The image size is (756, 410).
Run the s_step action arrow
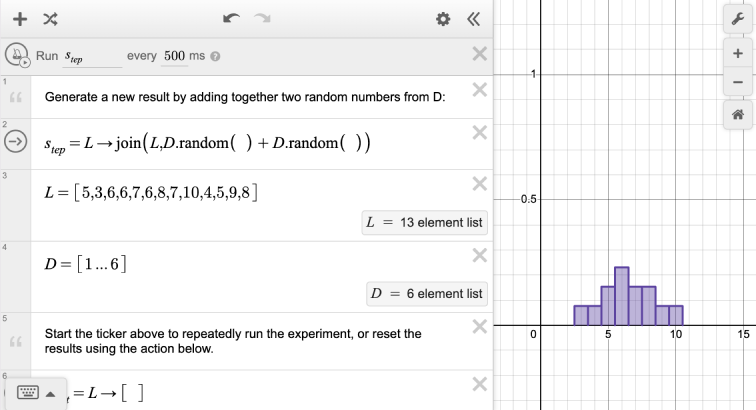click(16, 142)
